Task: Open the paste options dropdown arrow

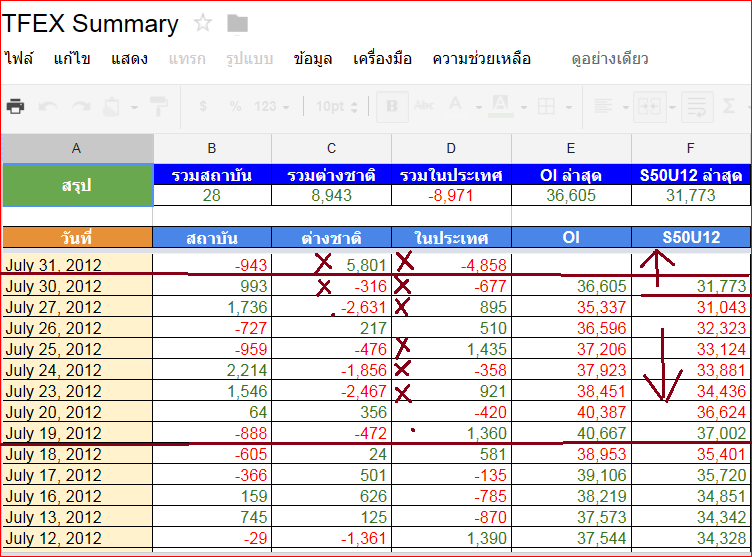Action: click(134, 107)
